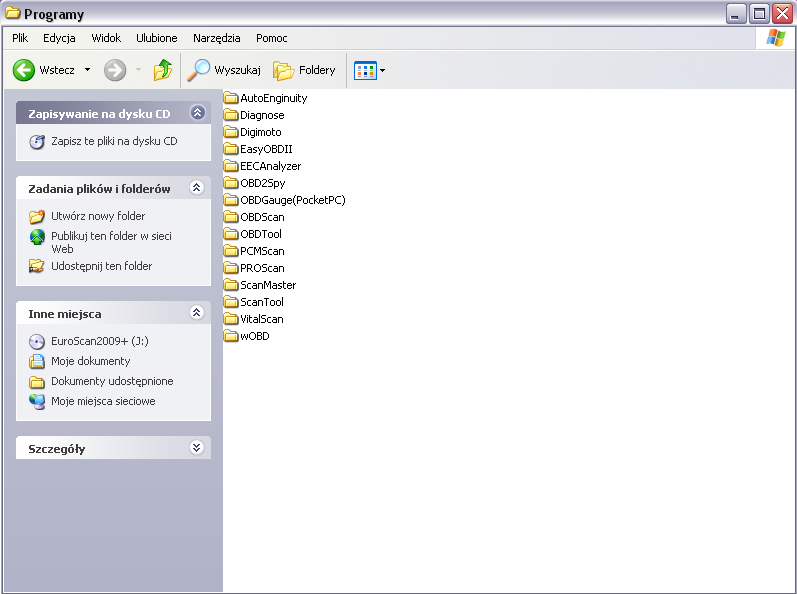Select the AutoEnginuity folder icon
This screenshot has width=797, height=594.
tap(231, 98)
